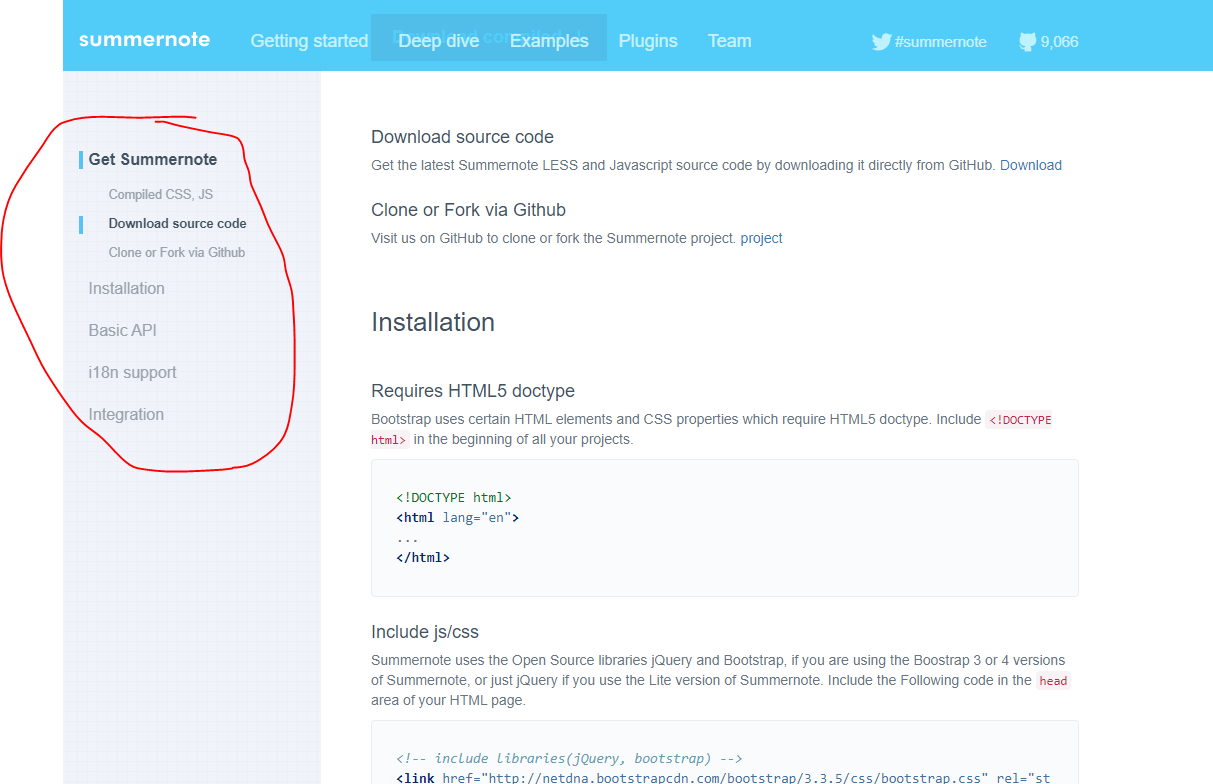Image resolution: width=1213 pixels, height=784 pixels.
Task: Click the Download link for source code
Action: coord(1031,165)
